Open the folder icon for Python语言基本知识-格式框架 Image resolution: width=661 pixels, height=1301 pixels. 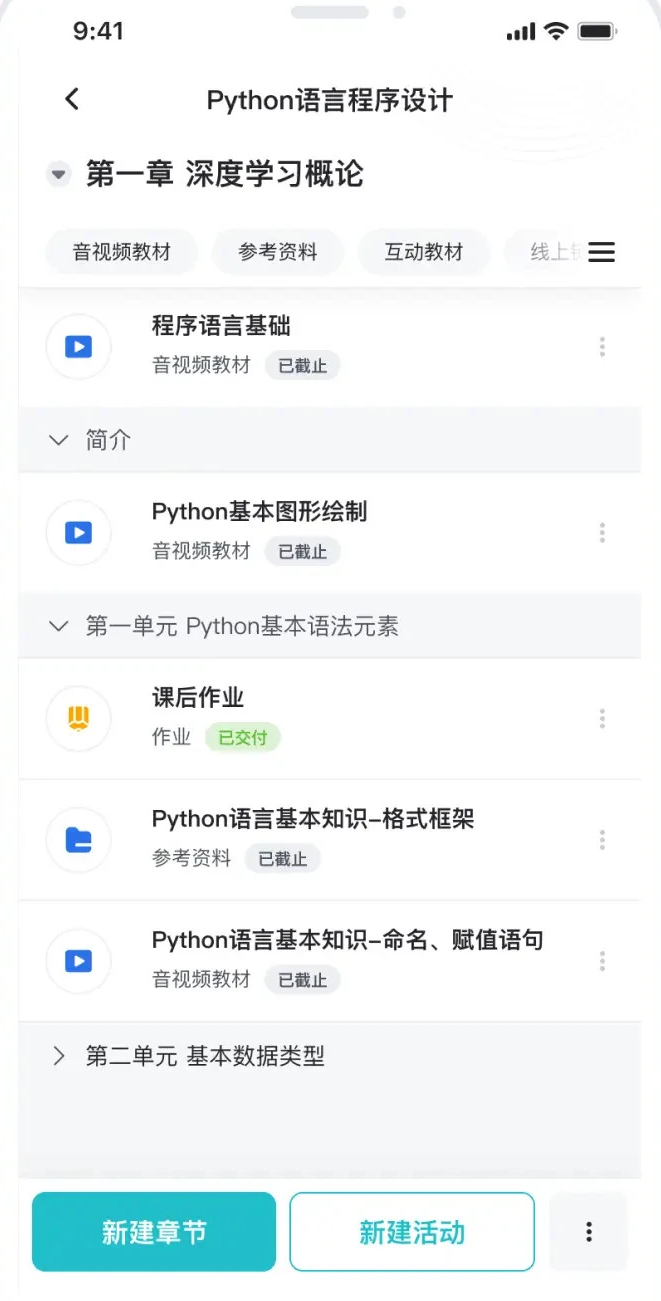78,839
